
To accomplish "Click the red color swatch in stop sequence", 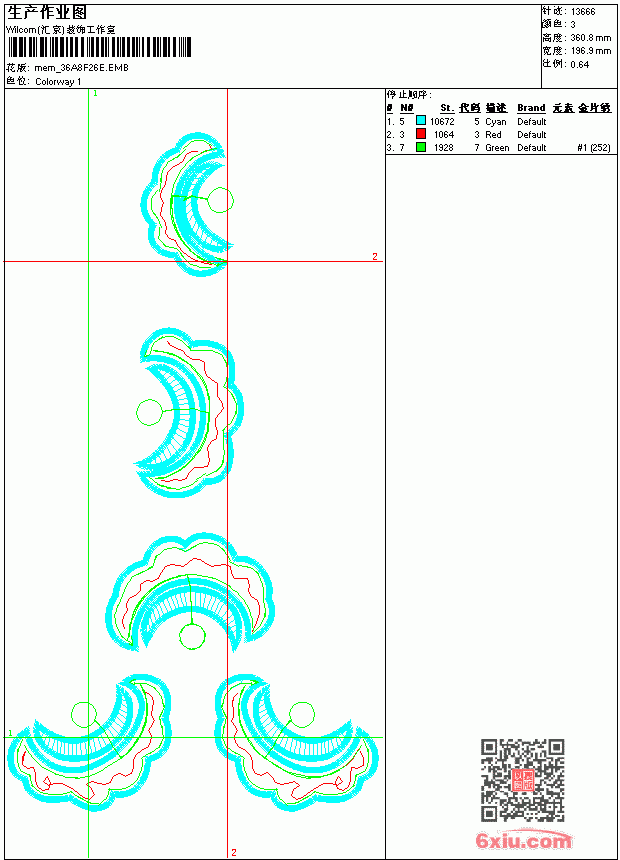I will [421, 134].
